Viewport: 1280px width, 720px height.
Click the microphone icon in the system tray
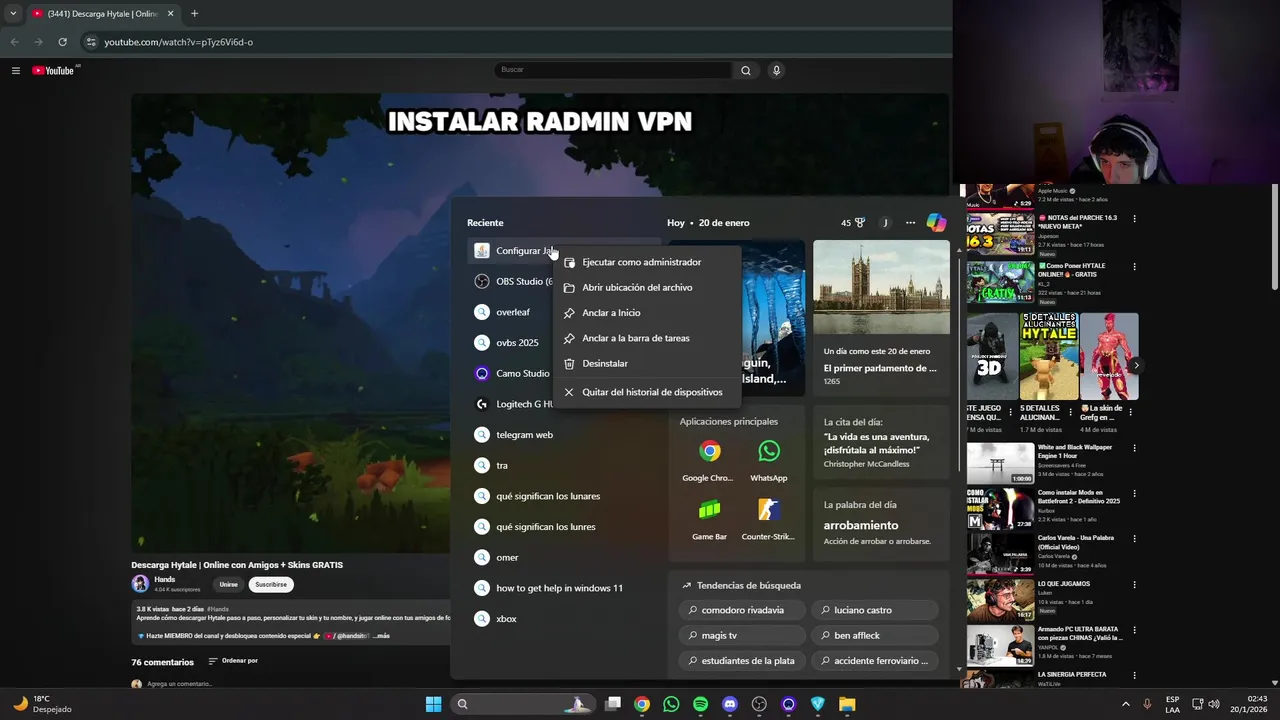(x=1147, y=704)
